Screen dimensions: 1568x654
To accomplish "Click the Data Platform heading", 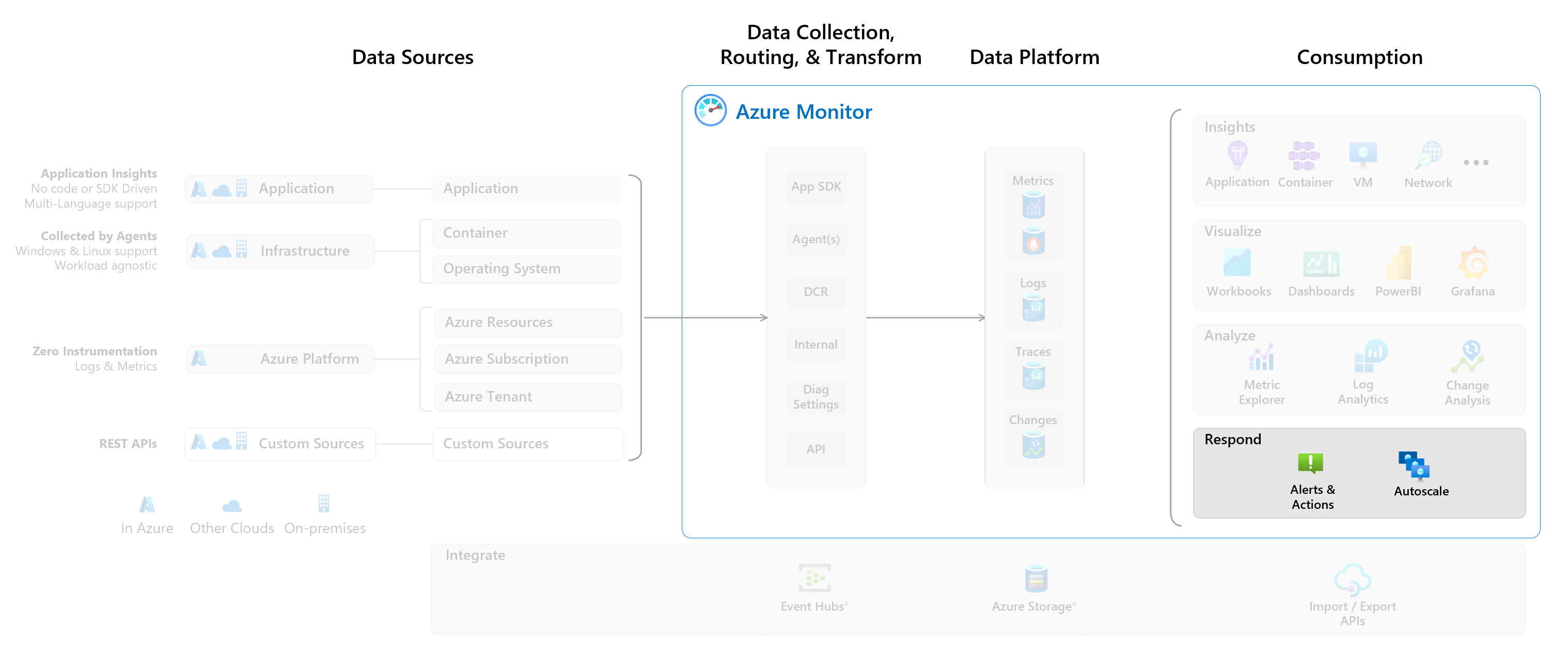I will coord(1034,57).
